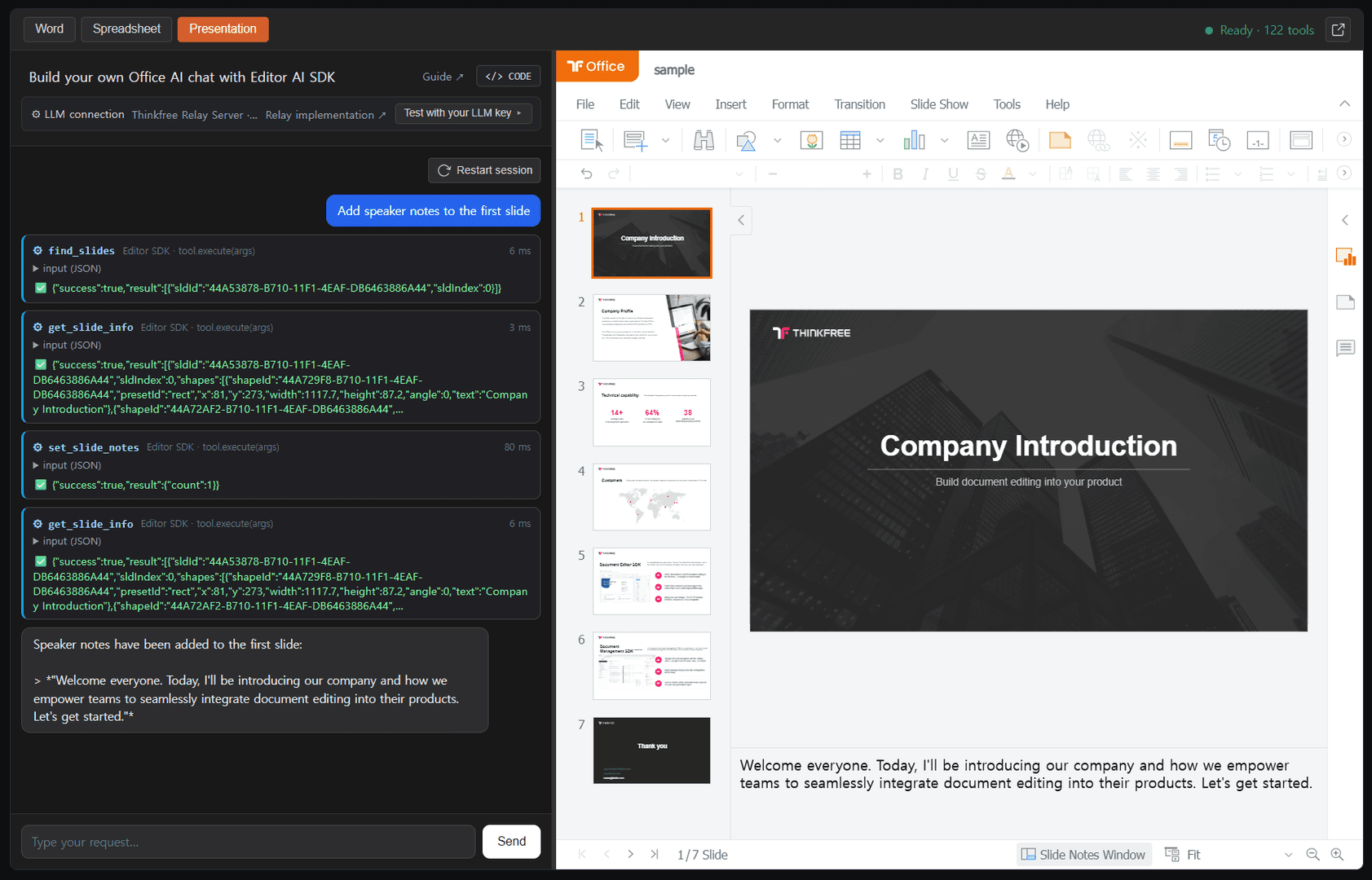Collapse the menu ribbon with the chevron
Viewport: 1372px width, 880px height.
point(1344,103)
